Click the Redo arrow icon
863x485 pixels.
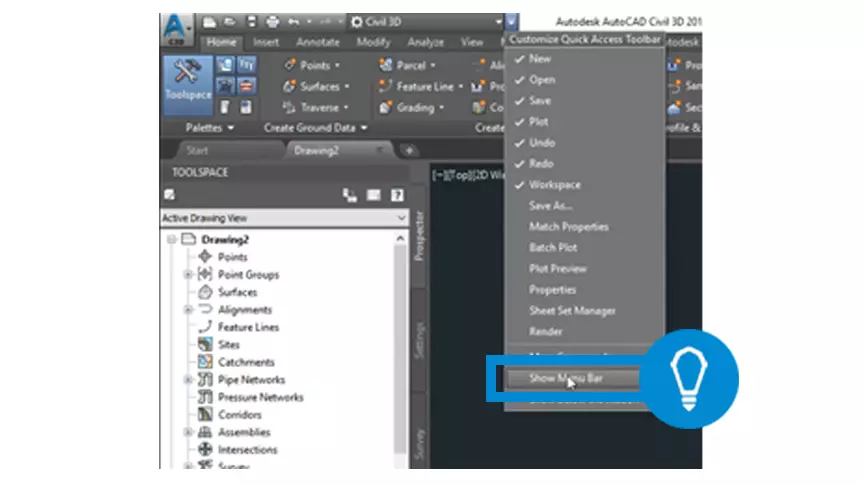click(x=325, y=22)
